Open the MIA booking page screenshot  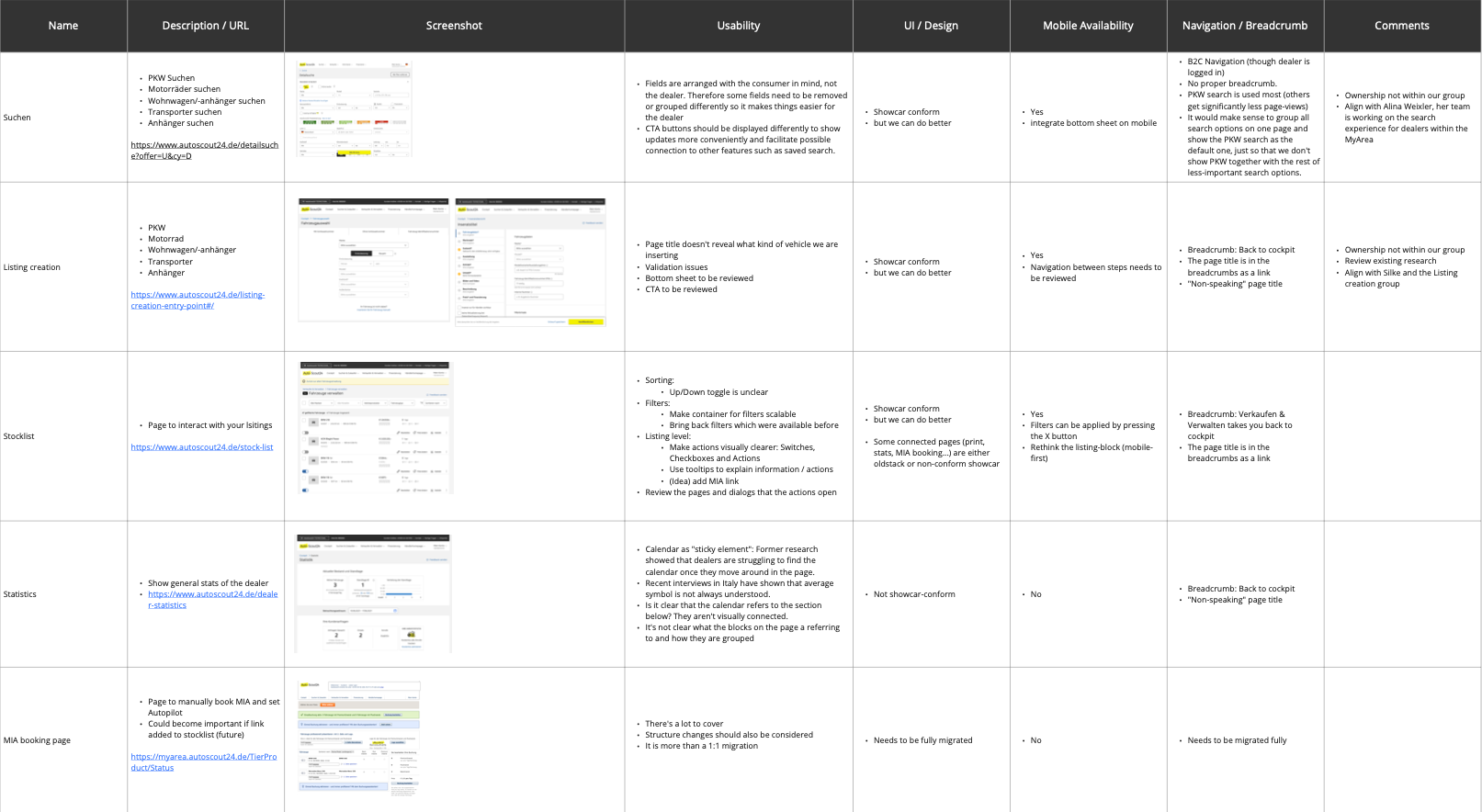point(359,738)
